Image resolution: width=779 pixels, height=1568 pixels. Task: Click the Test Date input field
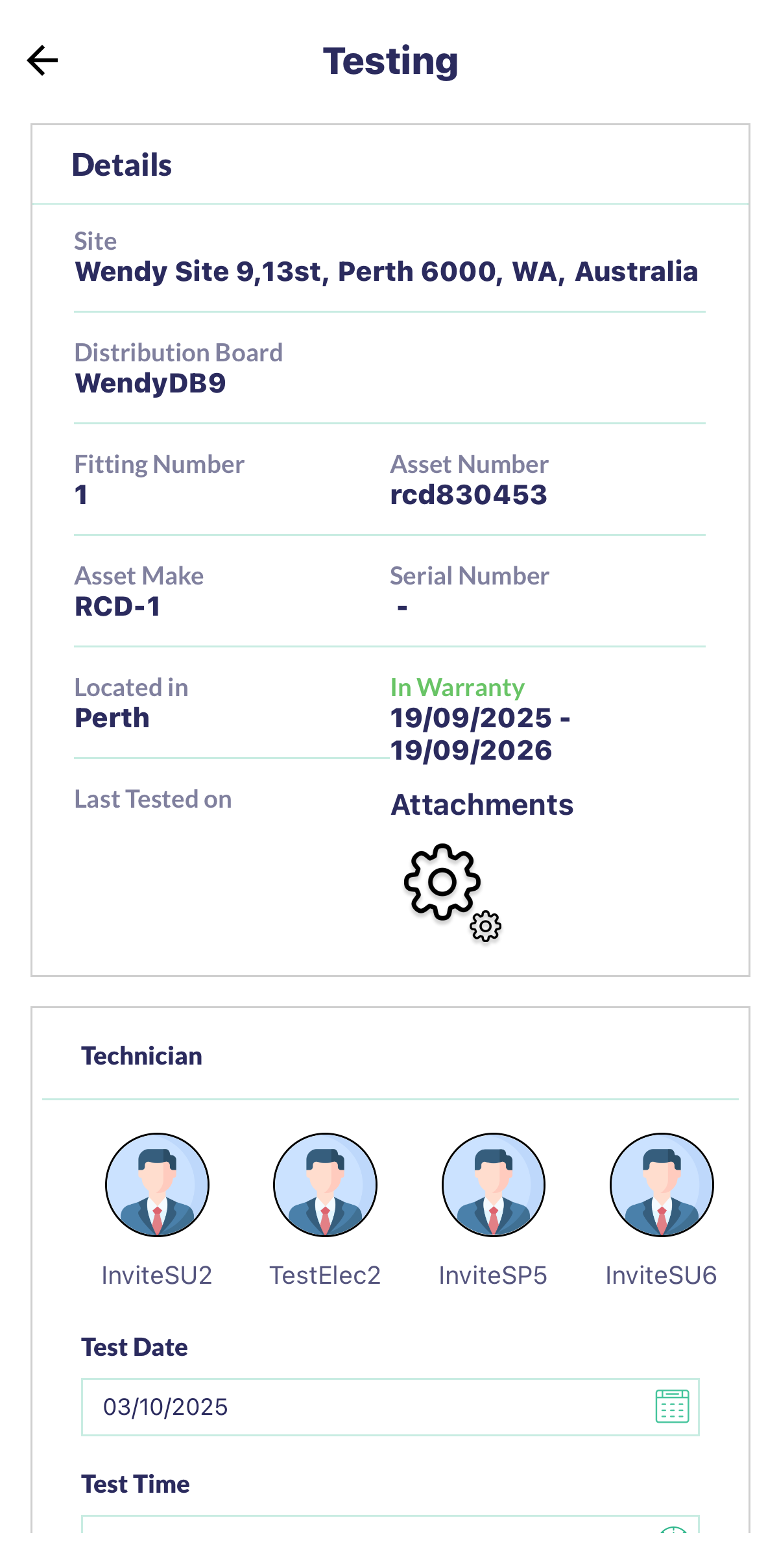pos(363,1406)
